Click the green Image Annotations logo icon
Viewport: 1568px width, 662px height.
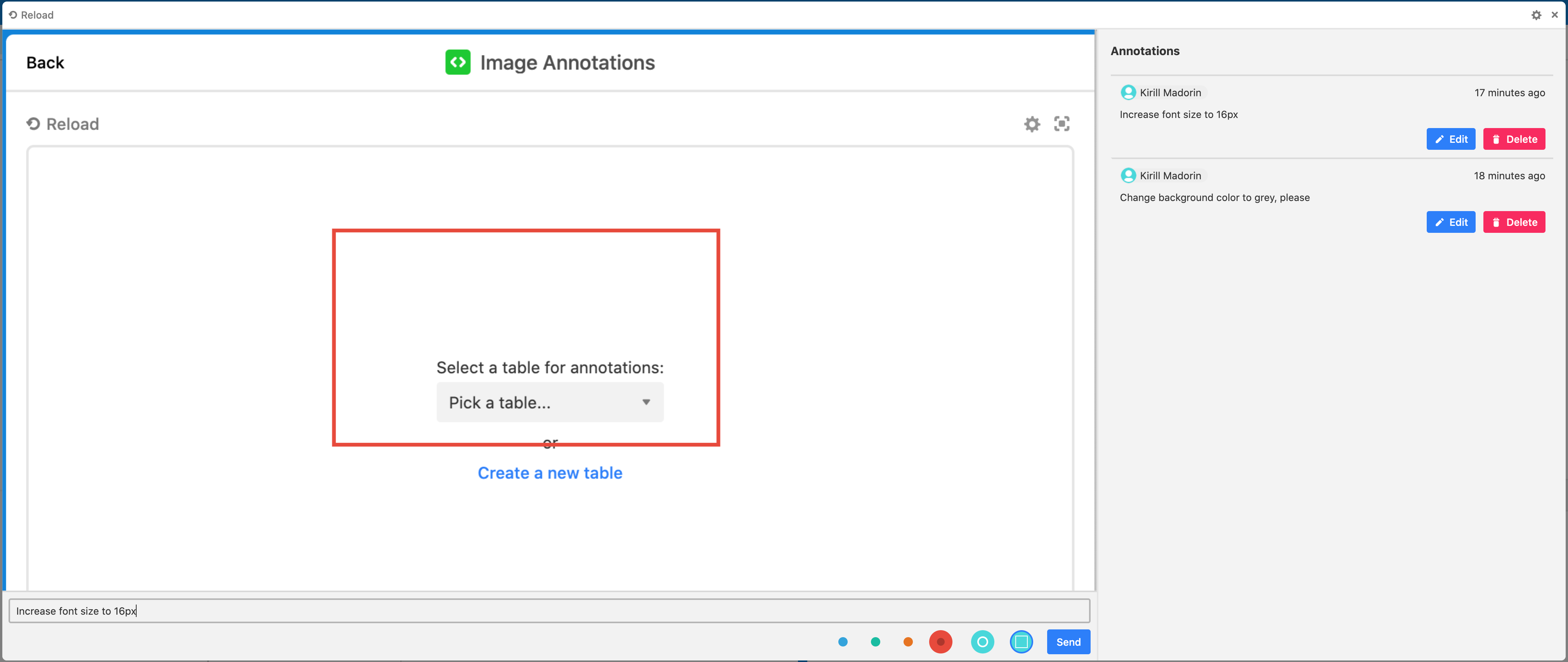pos(458,62)
